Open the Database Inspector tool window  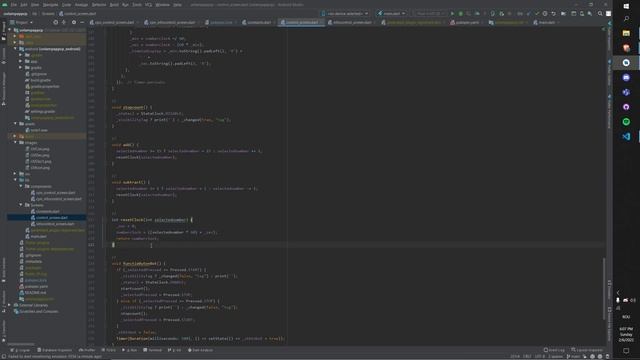click(54, 350)
